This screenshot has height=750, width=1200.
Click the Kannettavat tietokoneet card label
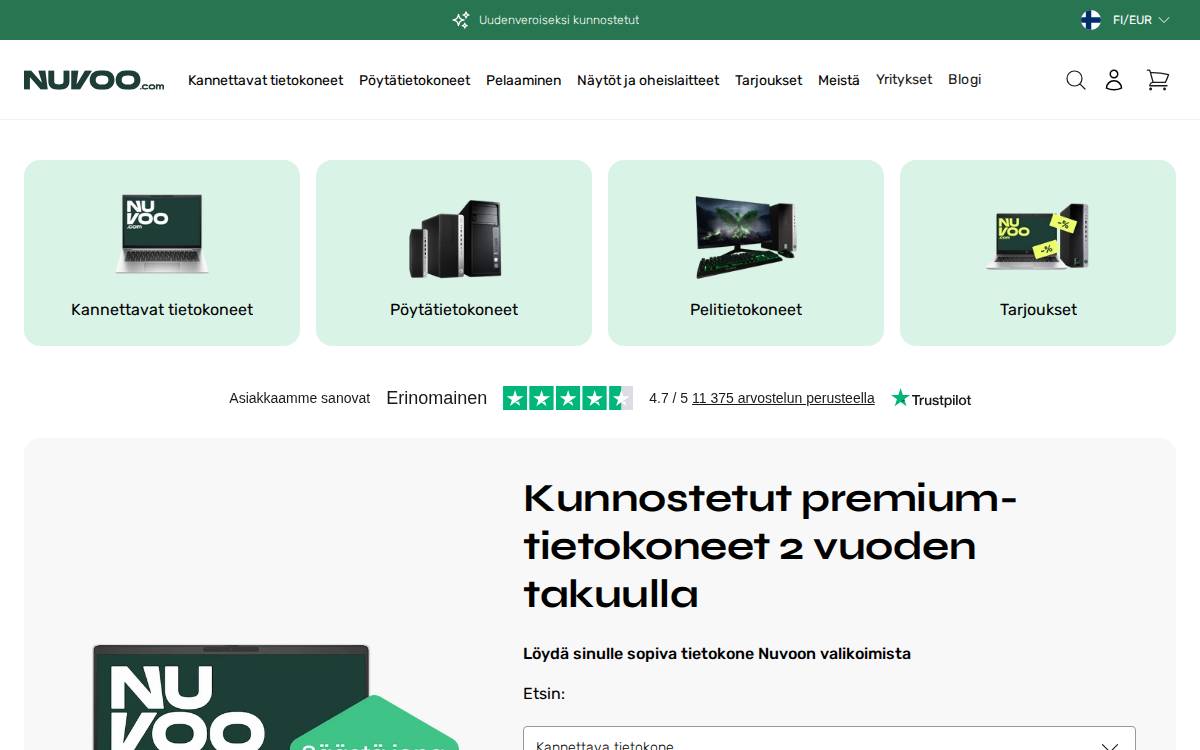click(162, 310)
